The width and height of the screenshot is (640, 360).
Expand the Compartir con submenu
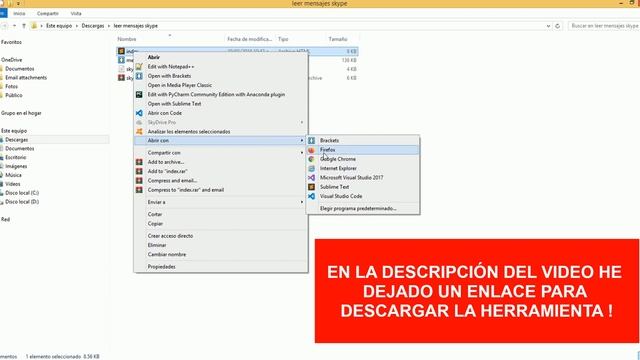pyautogui.click(x=221, y=153)
